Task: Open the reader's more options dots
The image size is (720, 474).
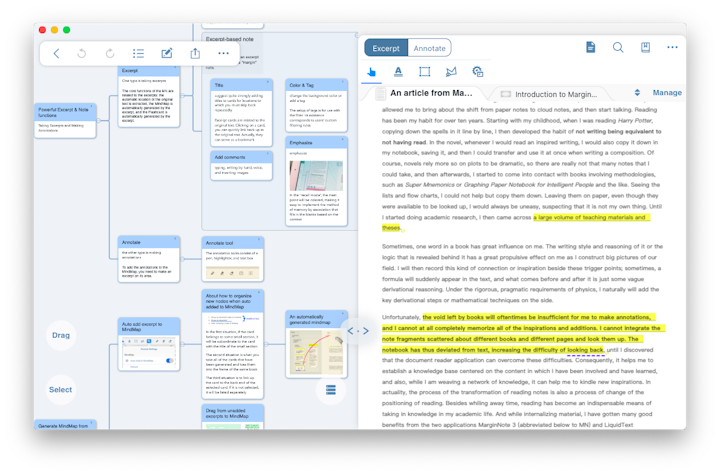Action: tap(672, 47)
